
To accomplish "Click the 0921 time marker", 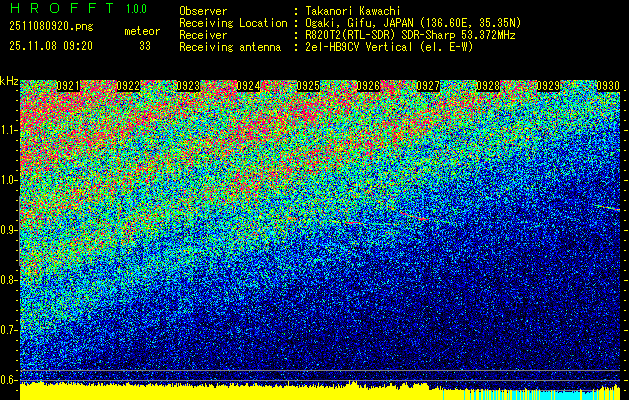I will click(x=68, y=86).
